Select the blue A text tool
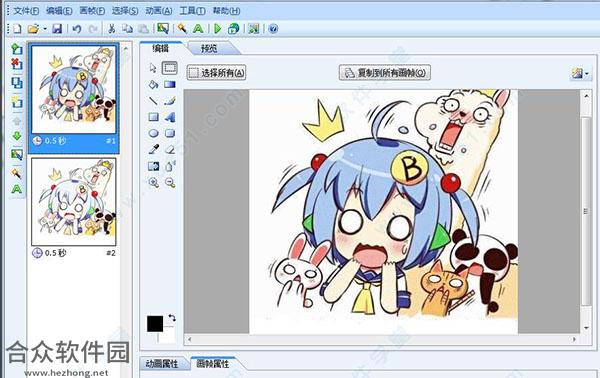 pyautogui.click(x=170, y=117)
